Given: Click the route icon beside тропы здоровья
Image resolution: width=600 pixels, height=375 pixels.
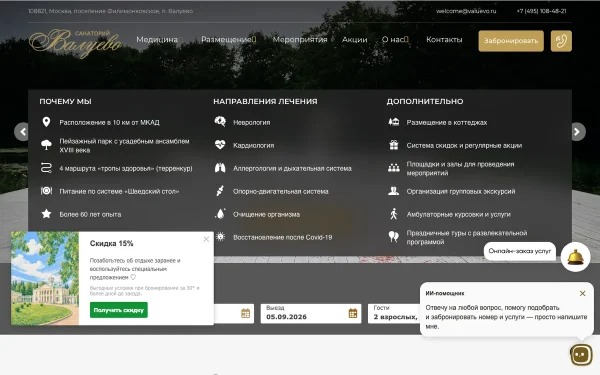Looking at the screenshot, I should coord(46,168).
